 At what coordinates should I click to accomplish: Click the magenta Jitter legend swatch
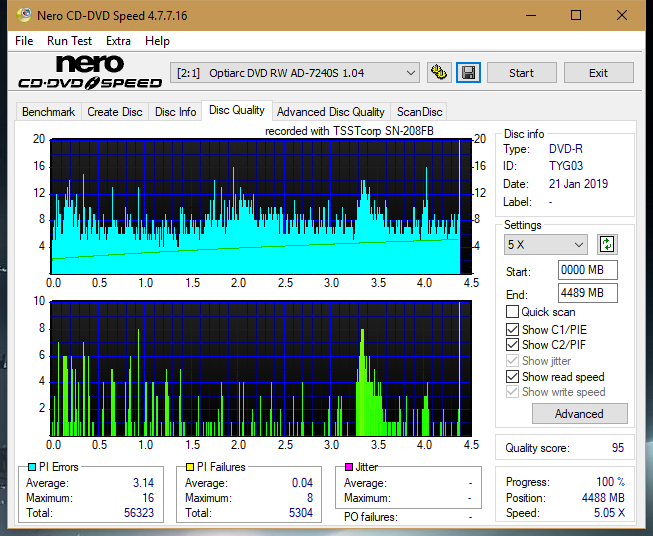349,467
